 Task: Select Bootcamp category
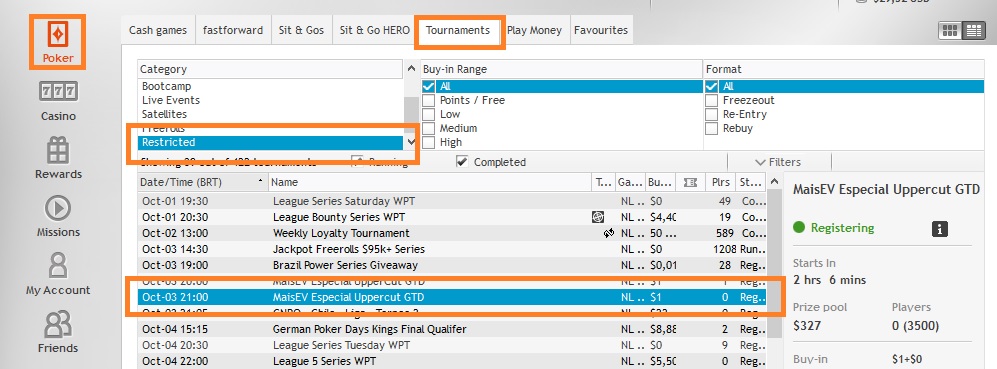pyautogui.click(x=270, y=87)
